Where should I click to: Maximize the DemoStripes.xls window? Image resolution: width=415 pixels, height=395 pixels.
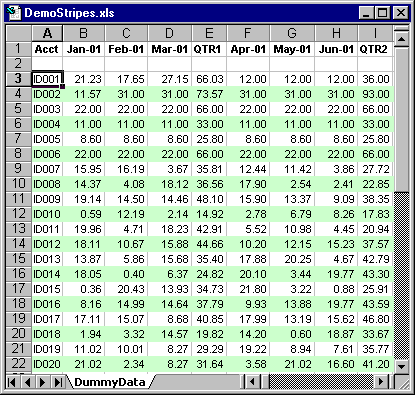coord(382,13)
